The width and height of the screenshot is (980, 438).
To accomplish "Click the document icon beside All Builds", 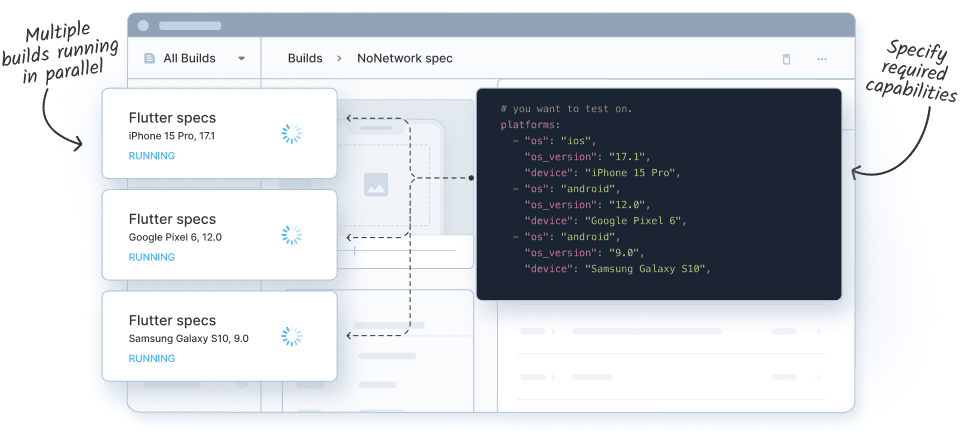I will pyautogui.click(x=149, y=58).
